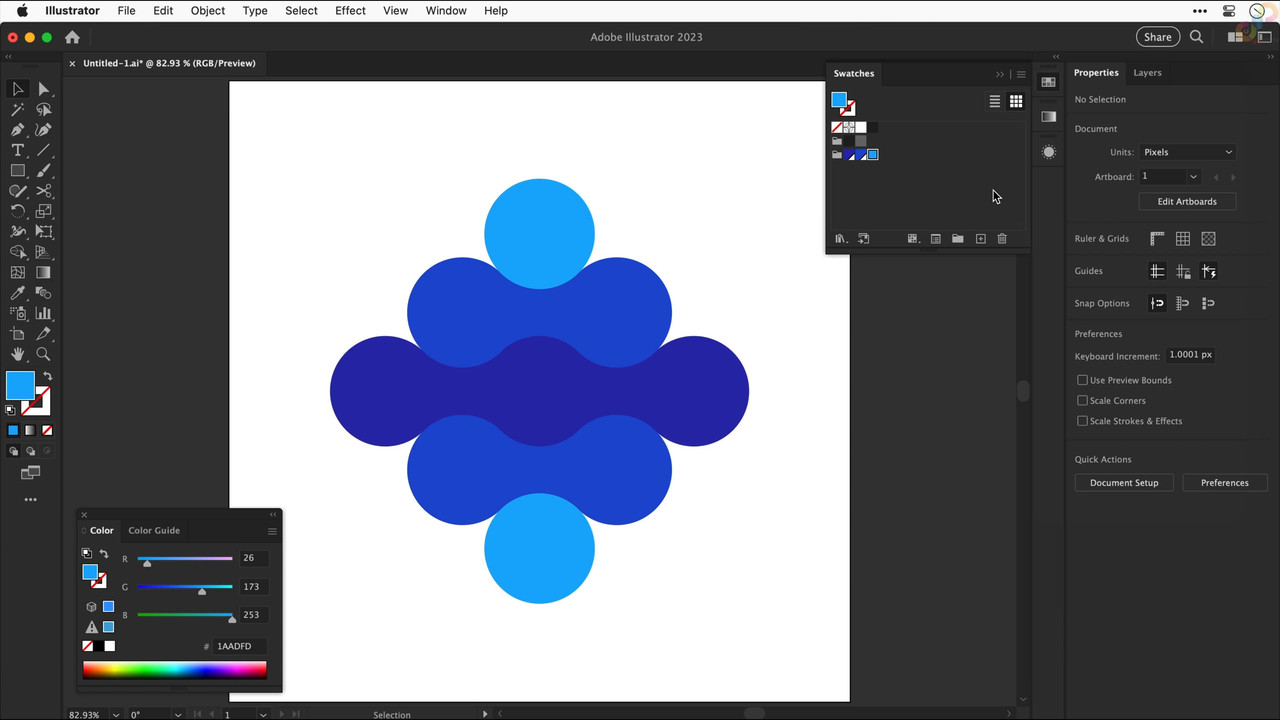Click the Share button
The height and width of the screenshot is (720, 1280).
click(1158, 37)
